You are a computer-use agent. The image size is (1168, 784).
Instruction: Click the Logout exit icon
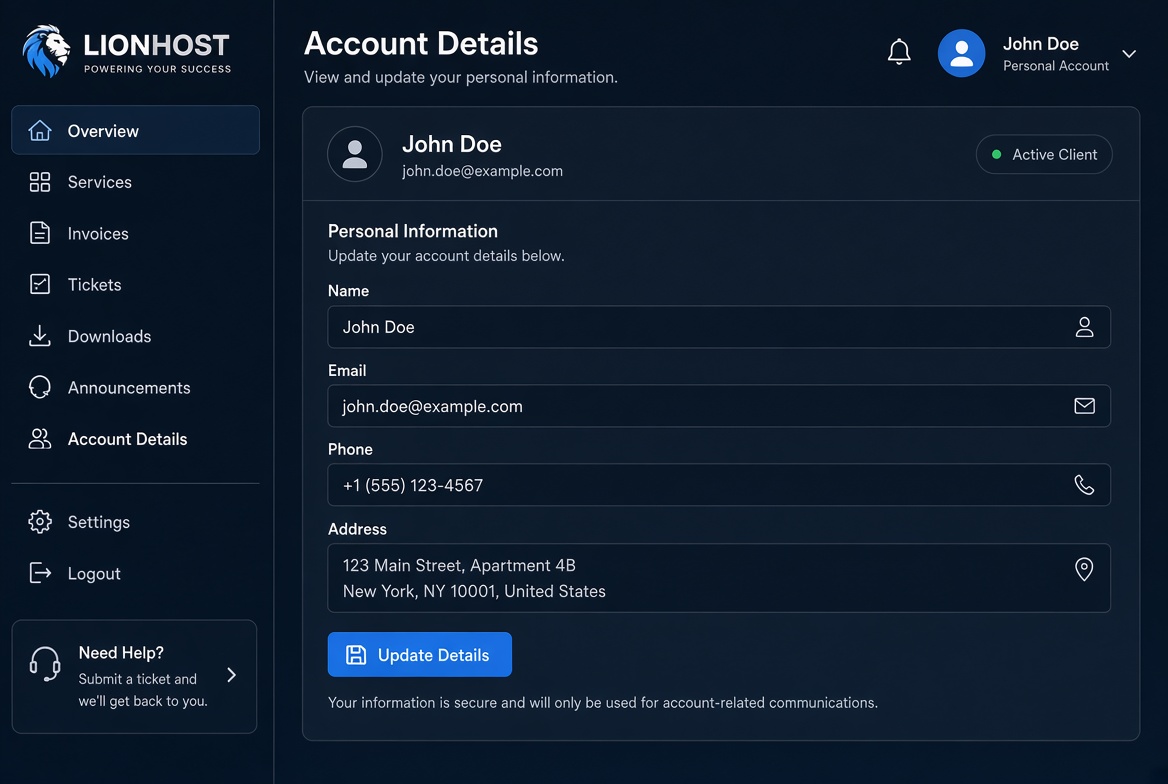click(x=39, y=573)
